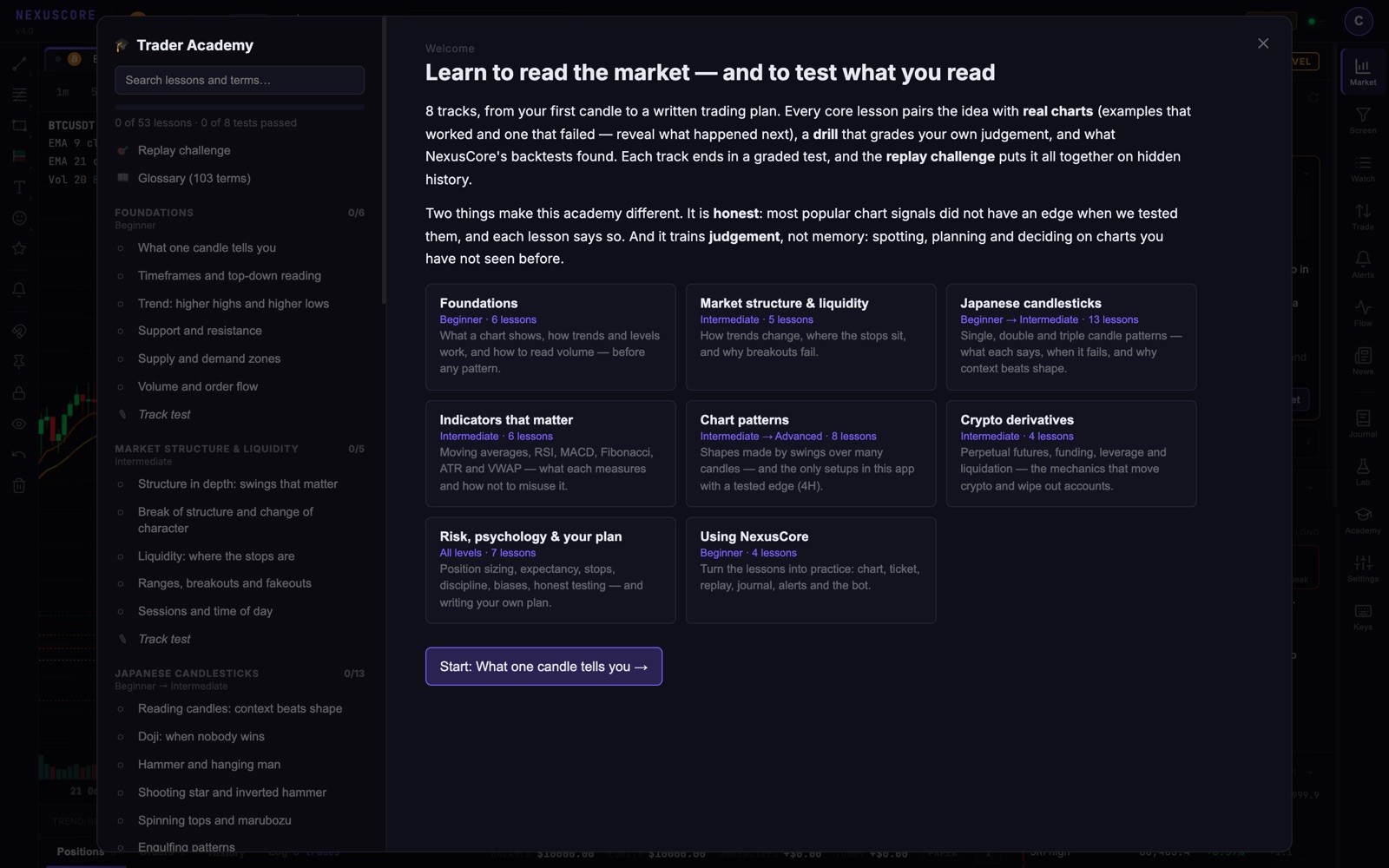Click the trash delete-drawings tool
The width and height of the screenshot is (1389, 868).
[19, 486]
